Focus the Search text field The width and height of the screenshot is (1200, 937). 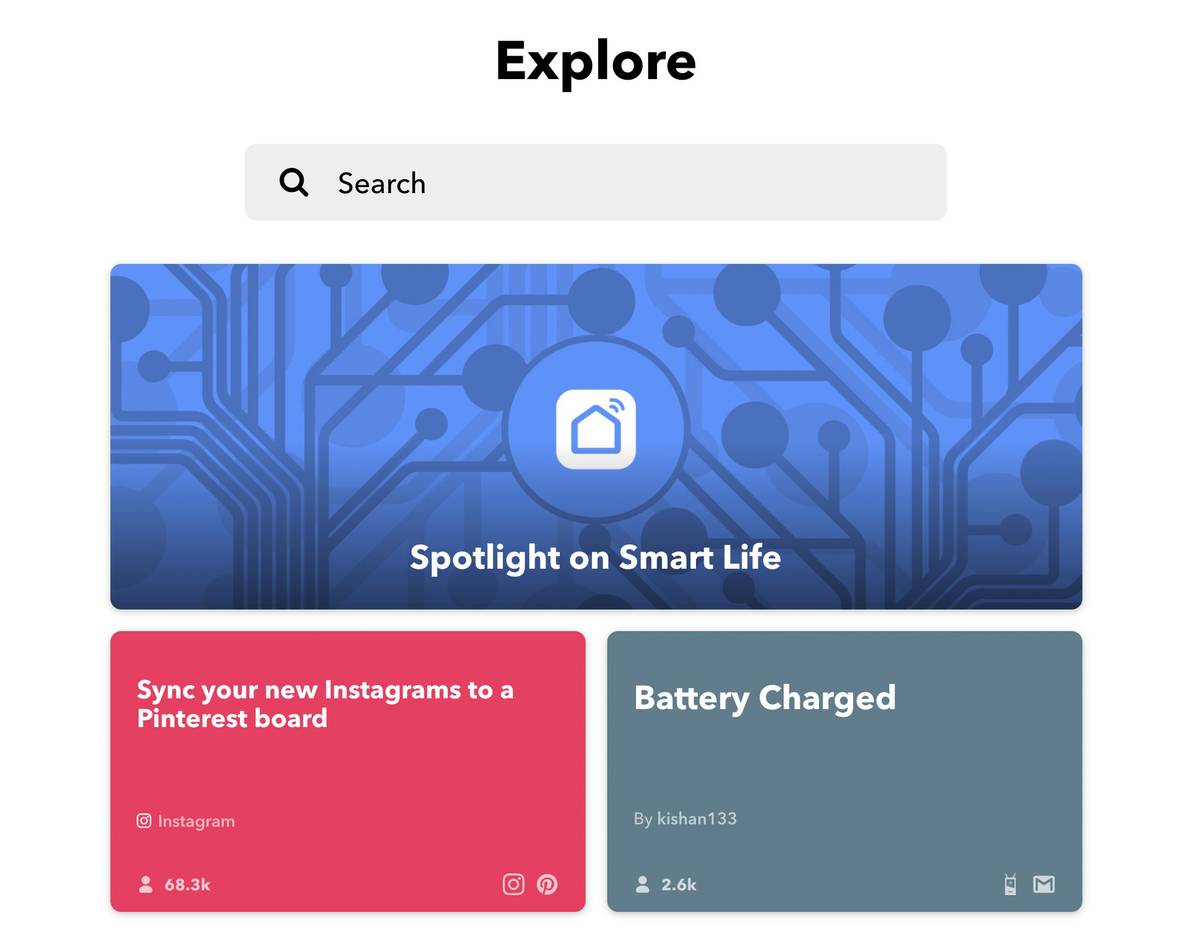620,183
